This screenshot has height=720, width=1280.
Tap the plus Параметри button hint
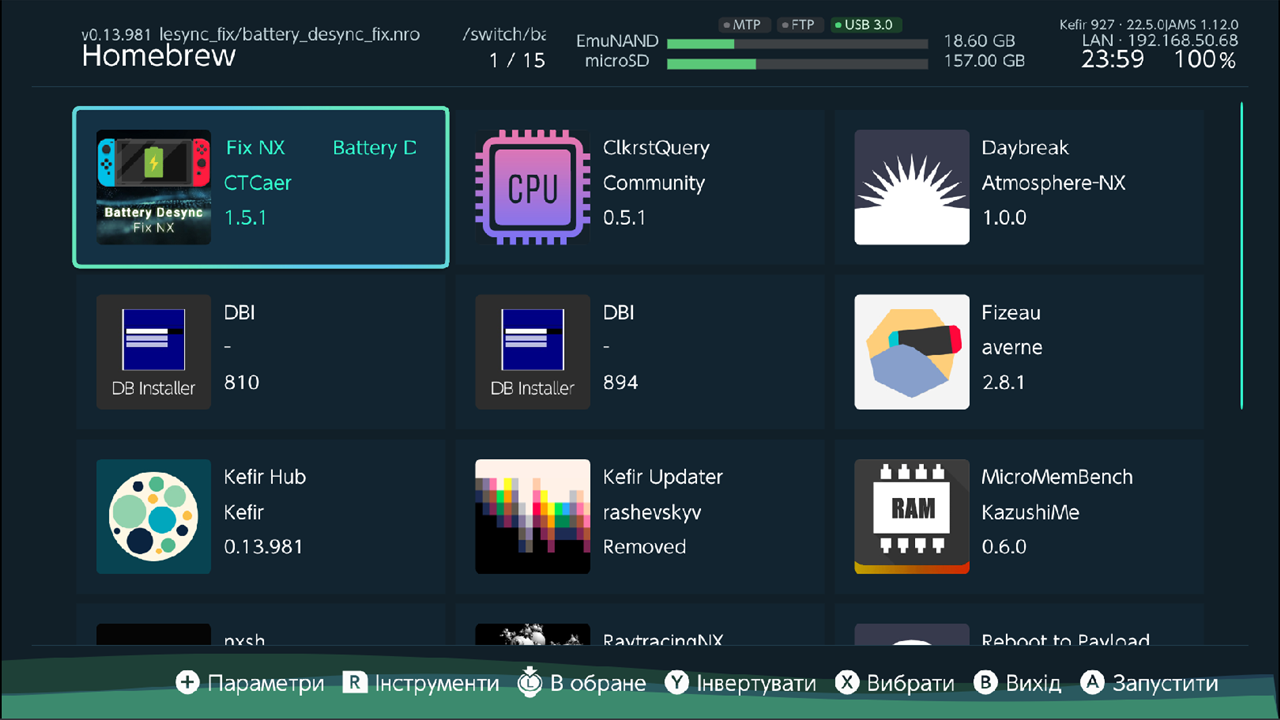pyautogui.click(x=250, y=683)
